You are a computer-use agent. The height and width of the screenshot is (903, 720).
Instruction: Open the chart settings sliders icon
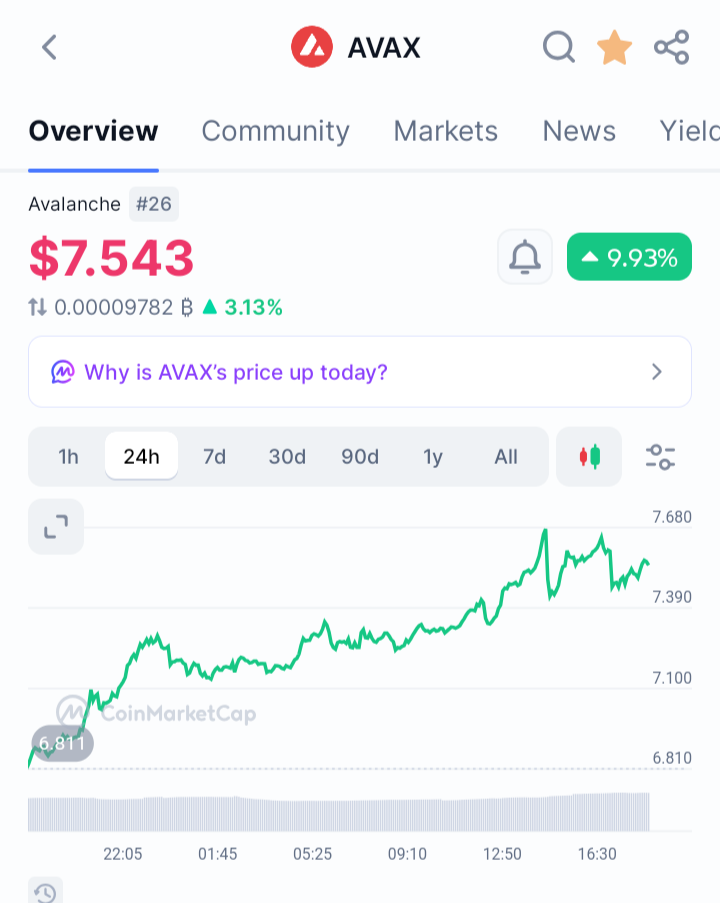click(660, 457)
